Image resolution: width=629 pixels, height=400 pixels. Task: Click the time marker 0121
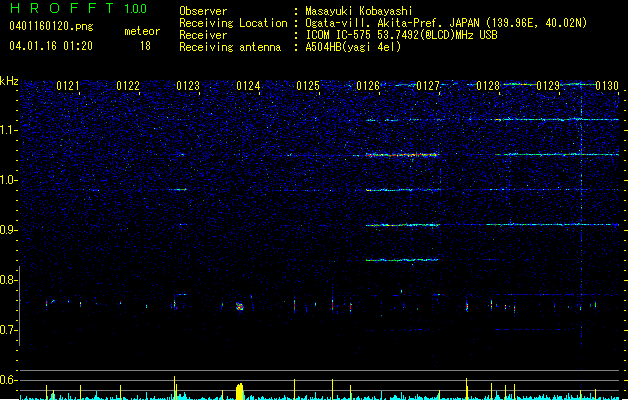[68, 85]
